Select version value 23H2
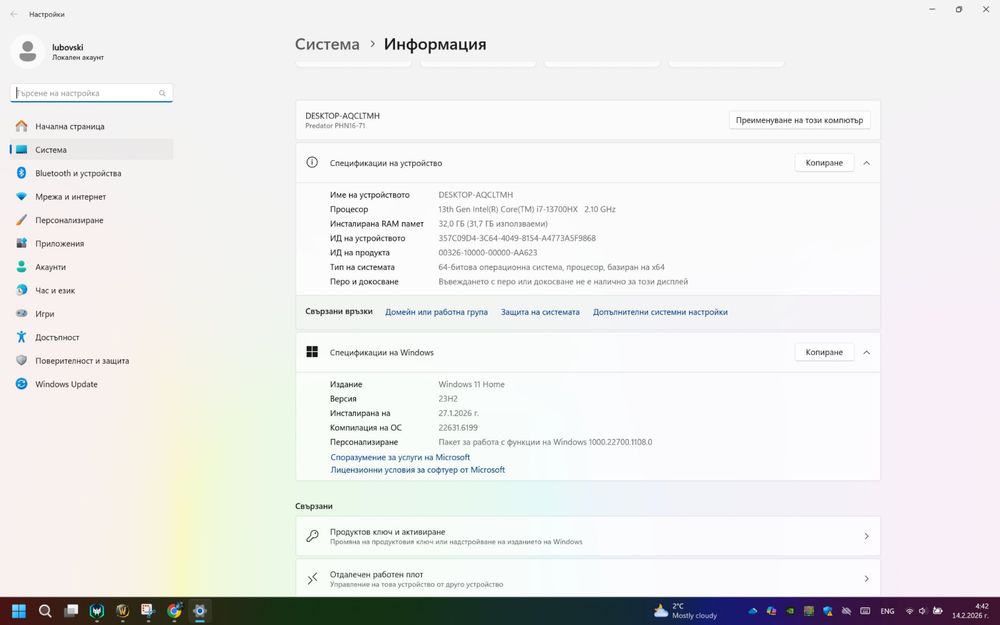This screenshot has width=1000, height=625. 448,399
